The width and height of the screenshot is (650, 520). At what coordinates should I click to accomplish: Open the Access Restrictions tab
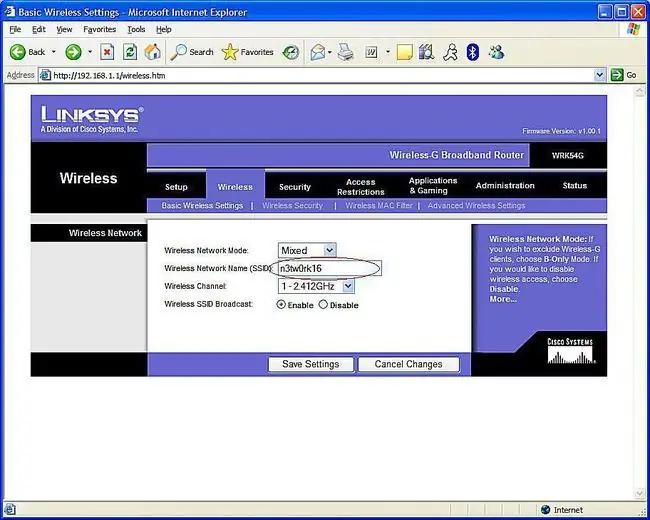pos(361,187)
